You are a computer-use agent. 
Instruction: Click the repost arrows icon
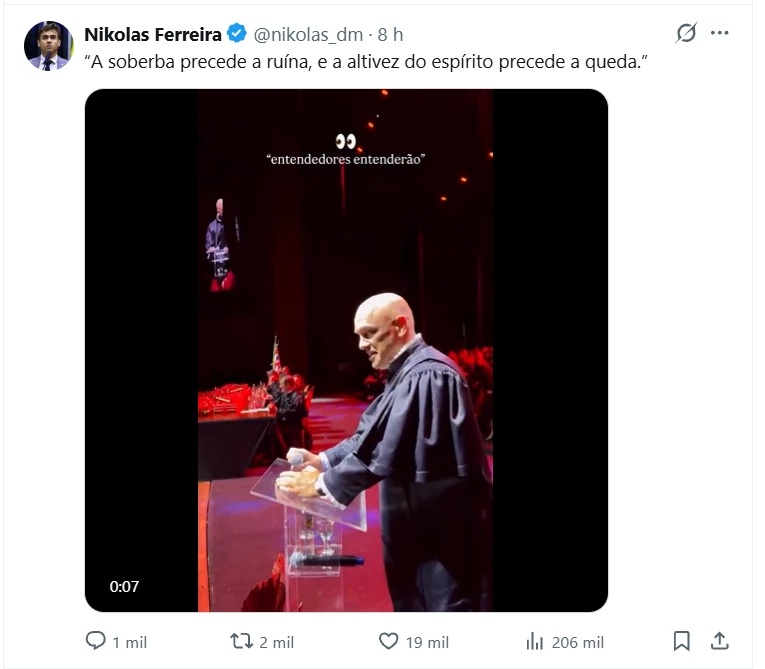click(241, 641)
